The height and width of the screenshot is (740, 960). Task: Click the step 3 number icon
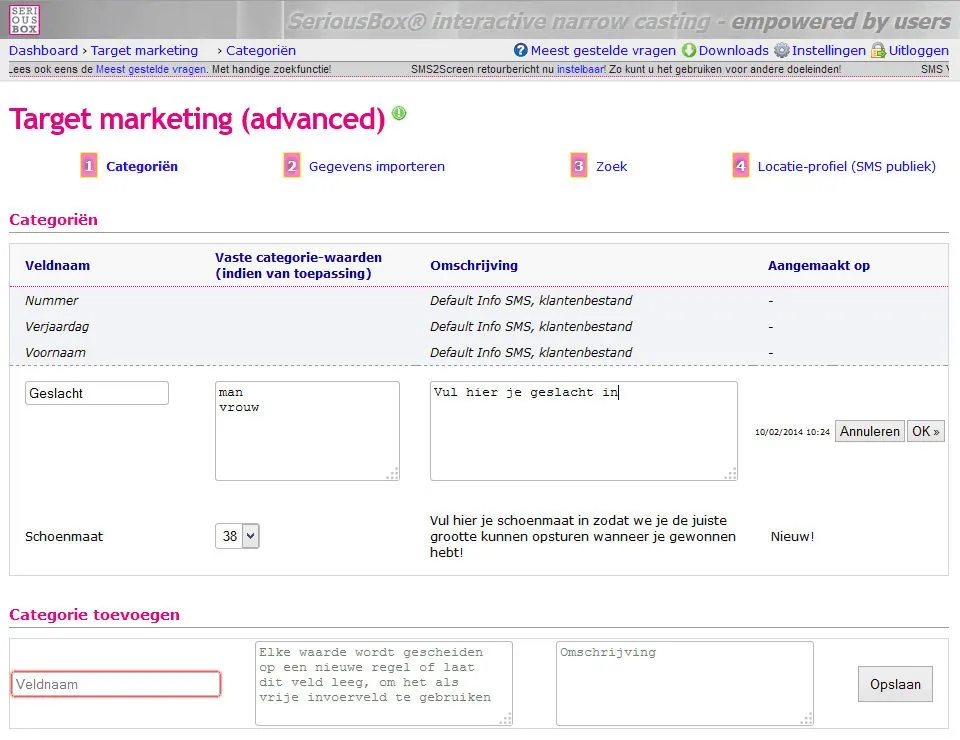pyautogui.click(x=579, y=166)
